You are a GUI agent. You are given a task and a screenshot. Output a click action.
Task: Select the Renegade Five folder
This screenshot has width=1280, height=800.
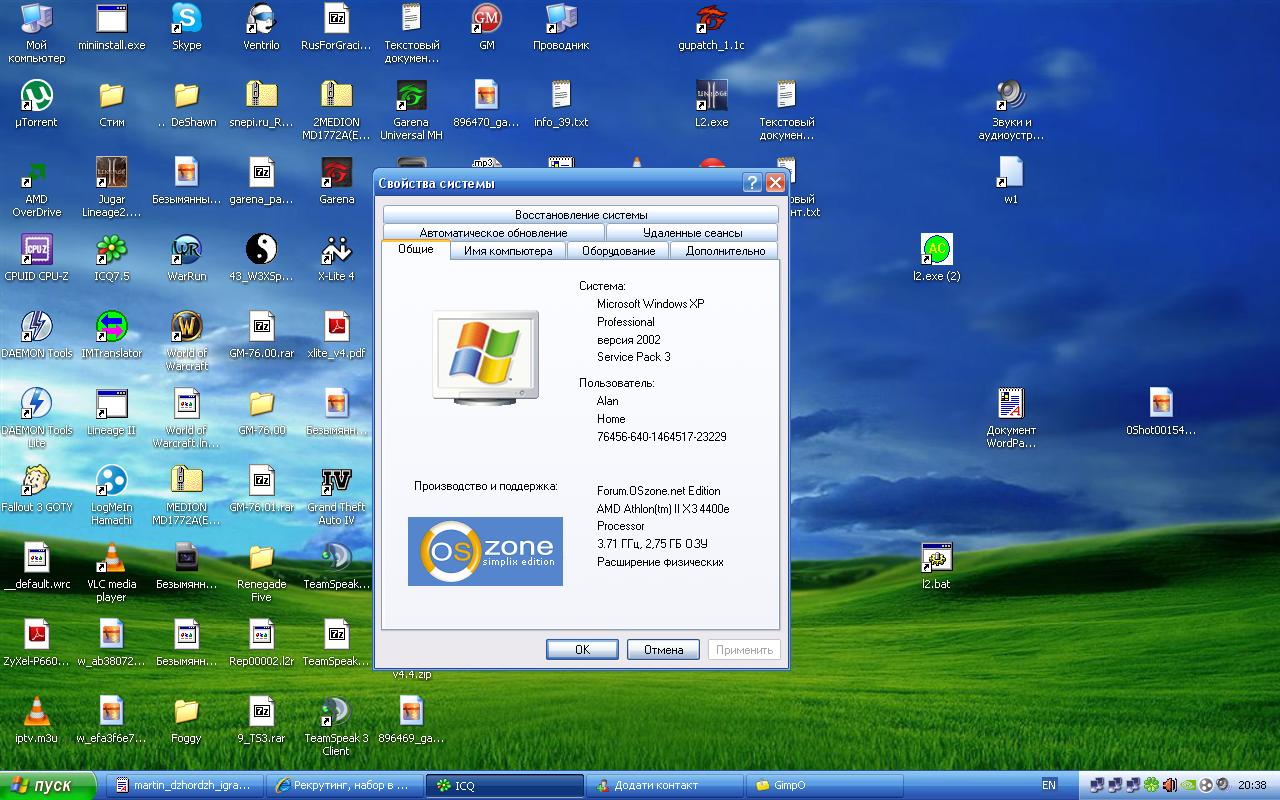pyautogui.click(x=261, y=572)
